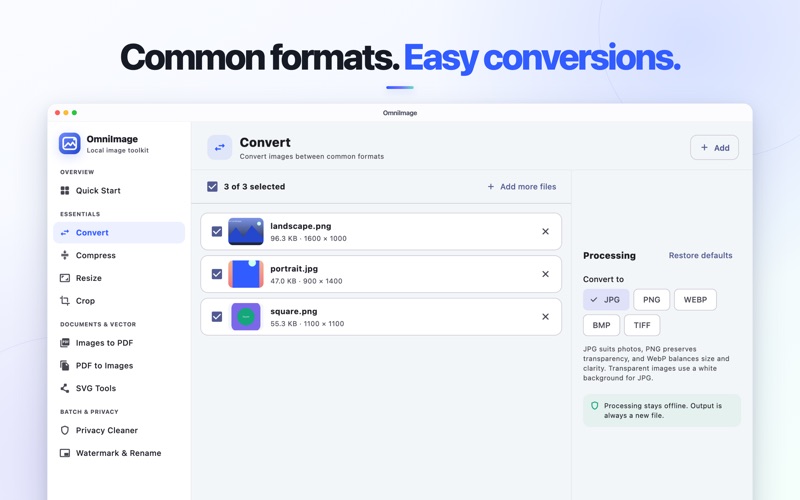Click '47.0 KB · 900 × 1400' details
Viewport: 800px width, 500px height.
306,281
